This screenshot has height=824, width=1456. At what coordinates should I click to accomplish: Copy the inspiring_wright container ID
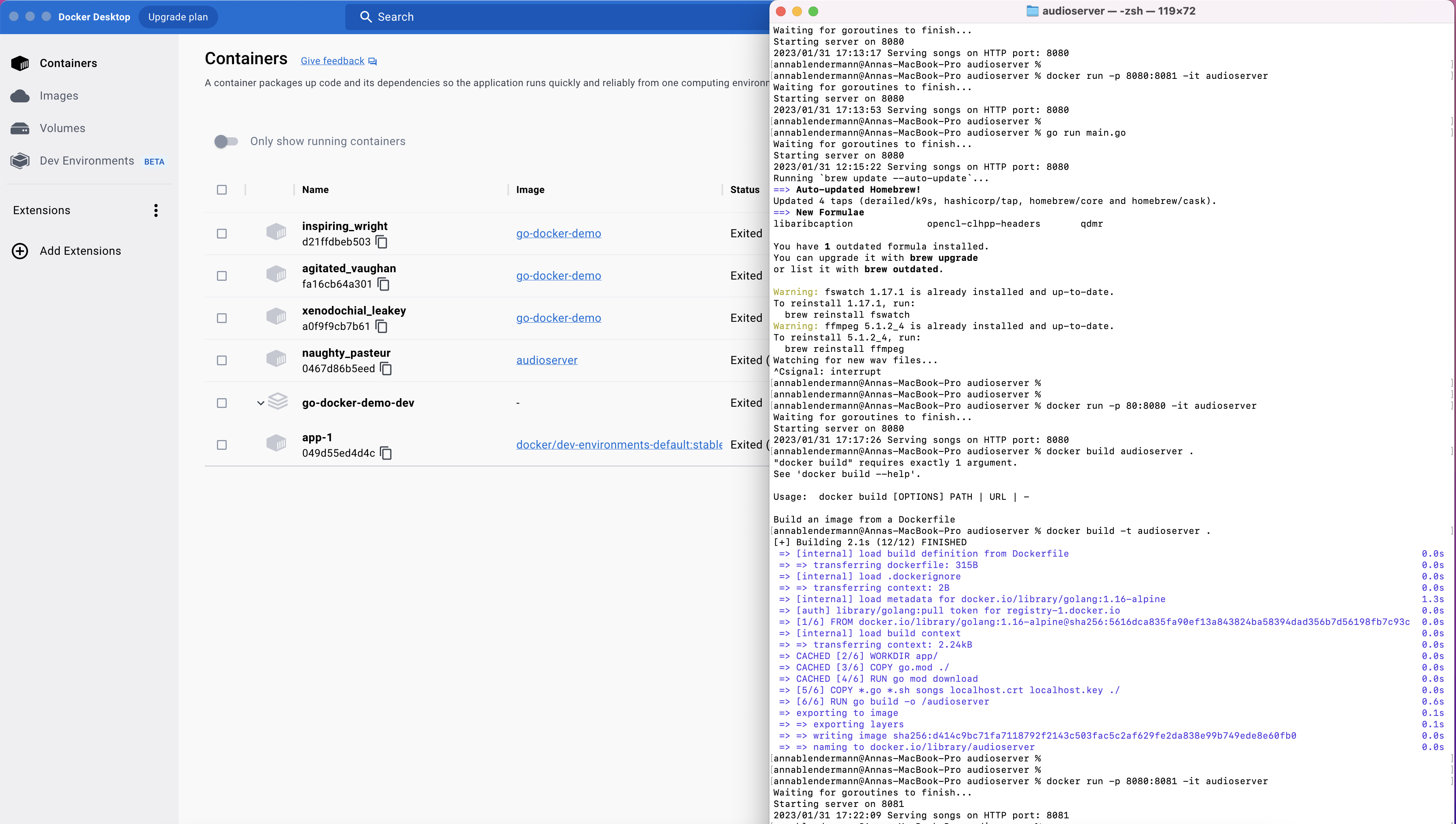(382, 242)
